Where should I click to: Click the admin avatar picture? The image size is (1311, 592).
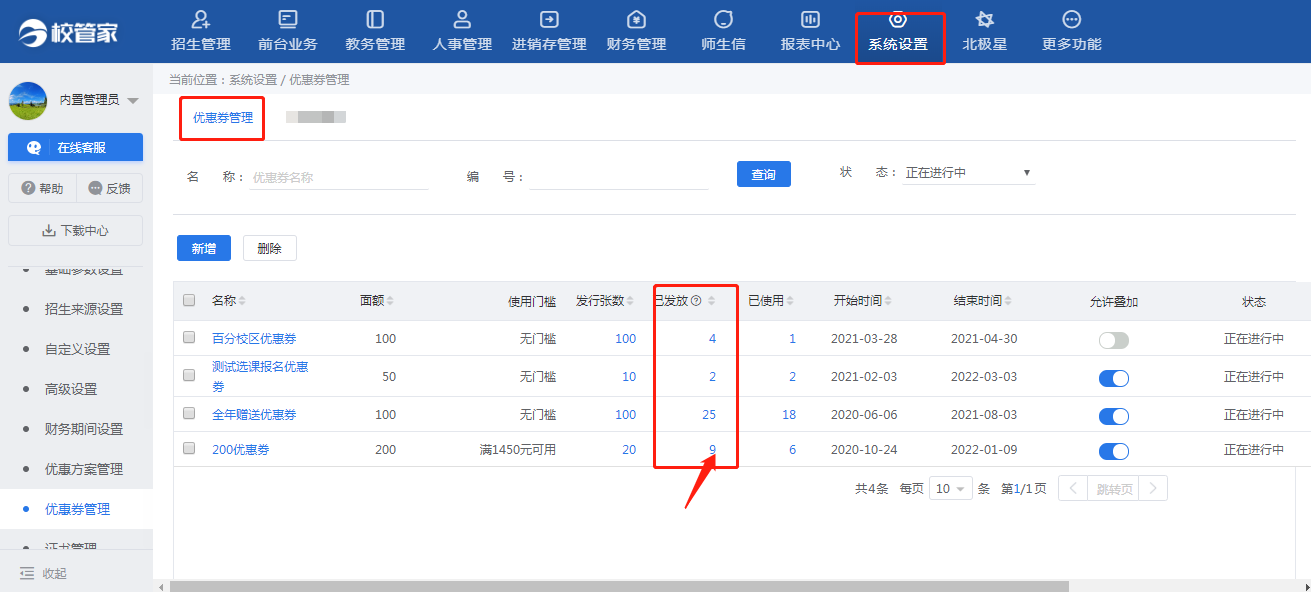point(28,101)
